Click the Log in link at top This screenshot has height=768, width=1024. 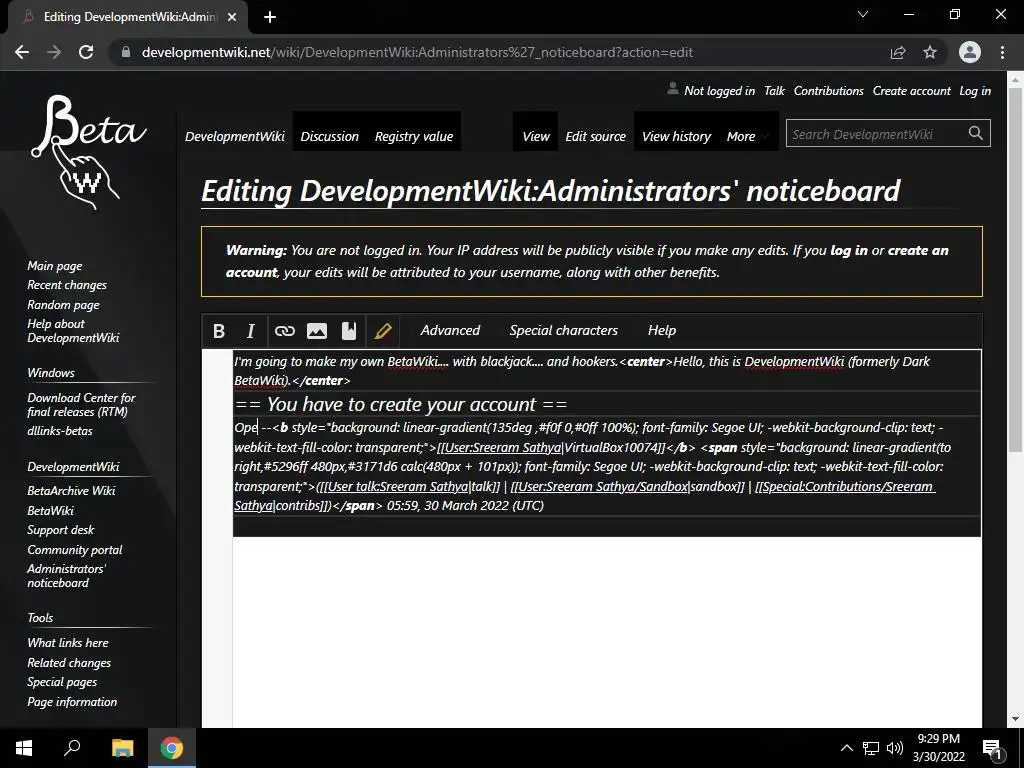point(974,91)
